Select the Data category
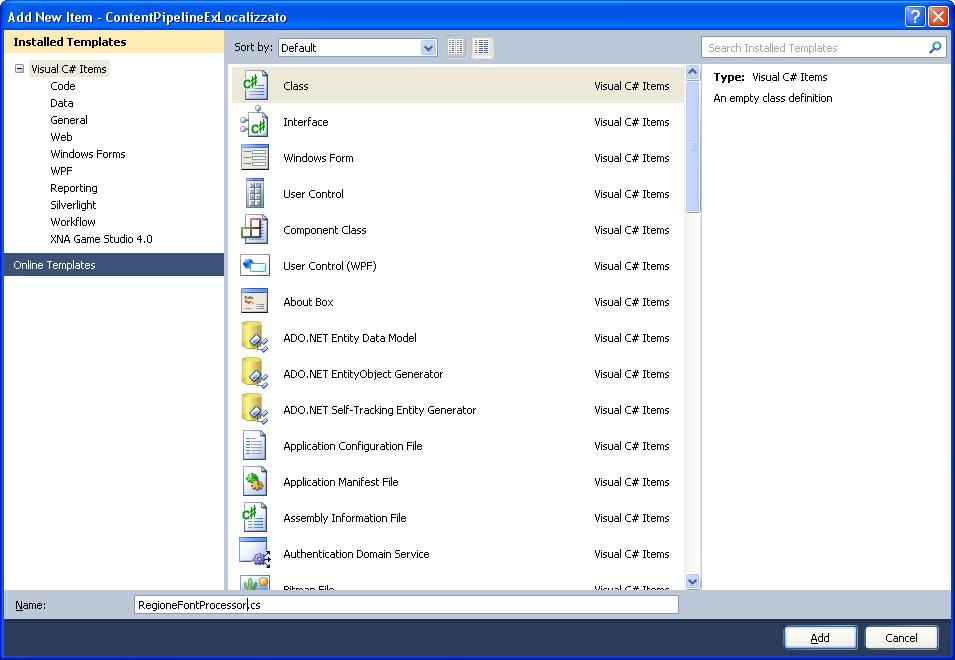Image resolution: width=955 pixels, height=660 pixels. click(x=62, y=103)
